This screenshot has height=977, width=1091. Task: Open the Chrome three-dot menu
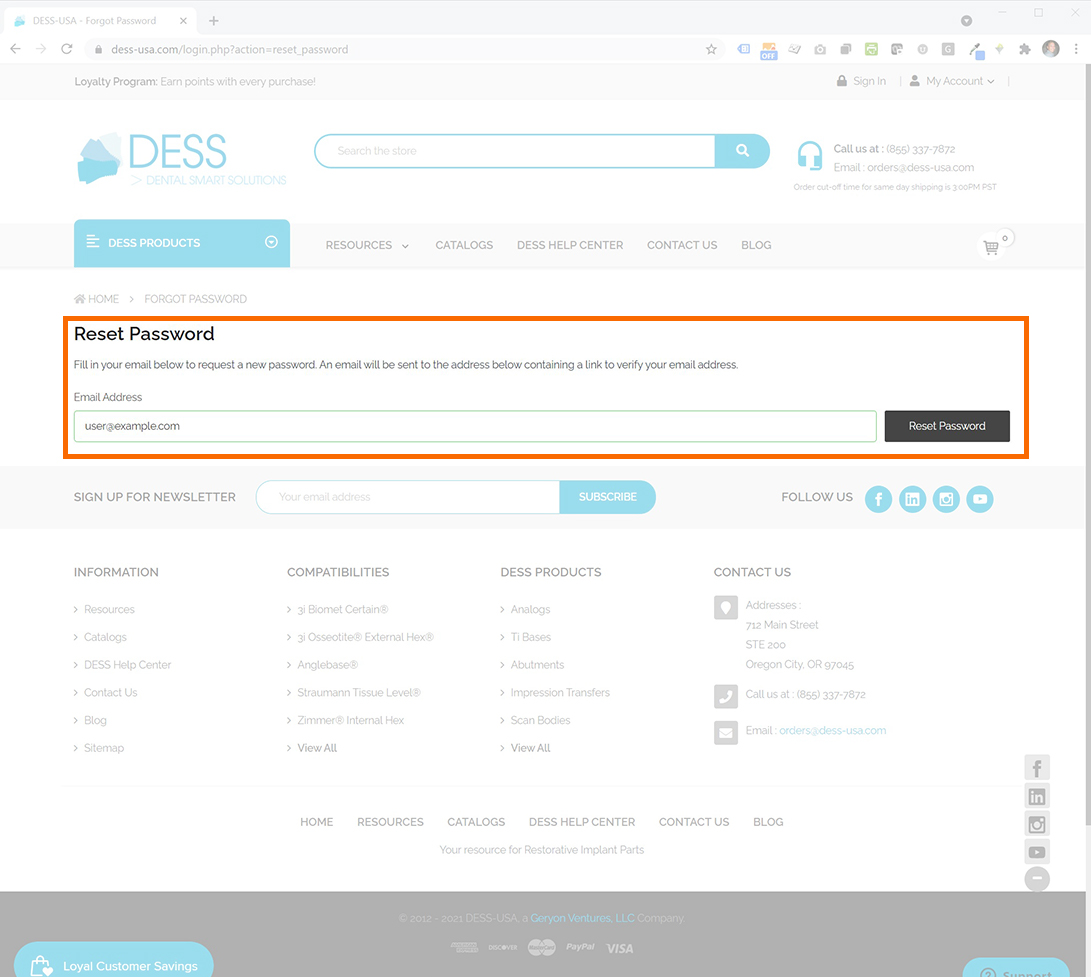pos(1076,49)
